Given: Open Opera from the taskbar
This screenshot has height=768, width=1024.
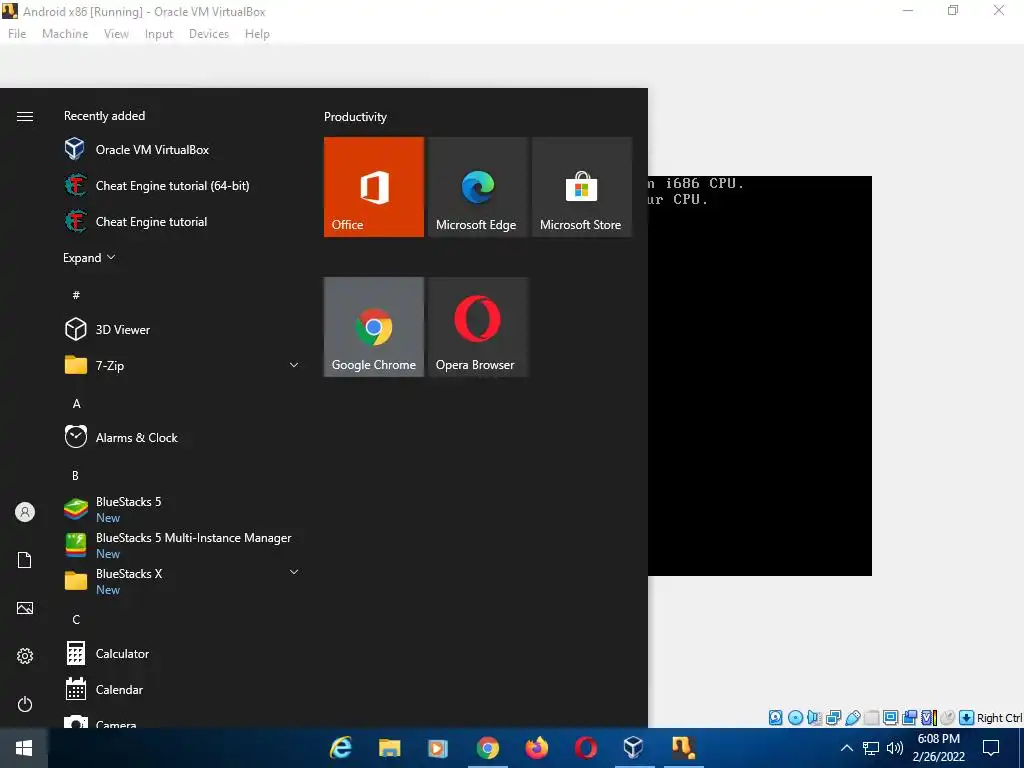Looking at the screenshot, I should pyautogui.click(x=585, y=748).
